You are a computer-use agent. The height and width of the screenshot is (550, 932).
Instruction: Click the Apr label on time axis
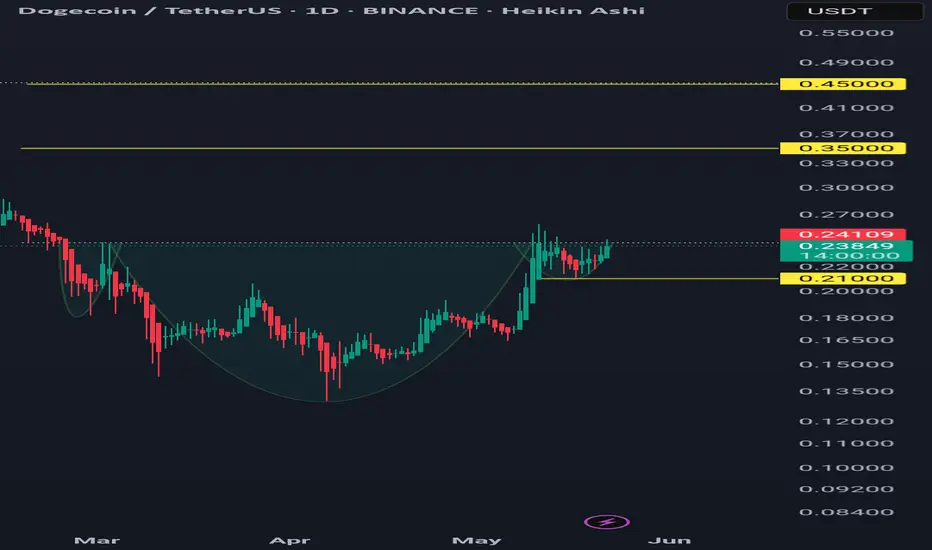289,540
